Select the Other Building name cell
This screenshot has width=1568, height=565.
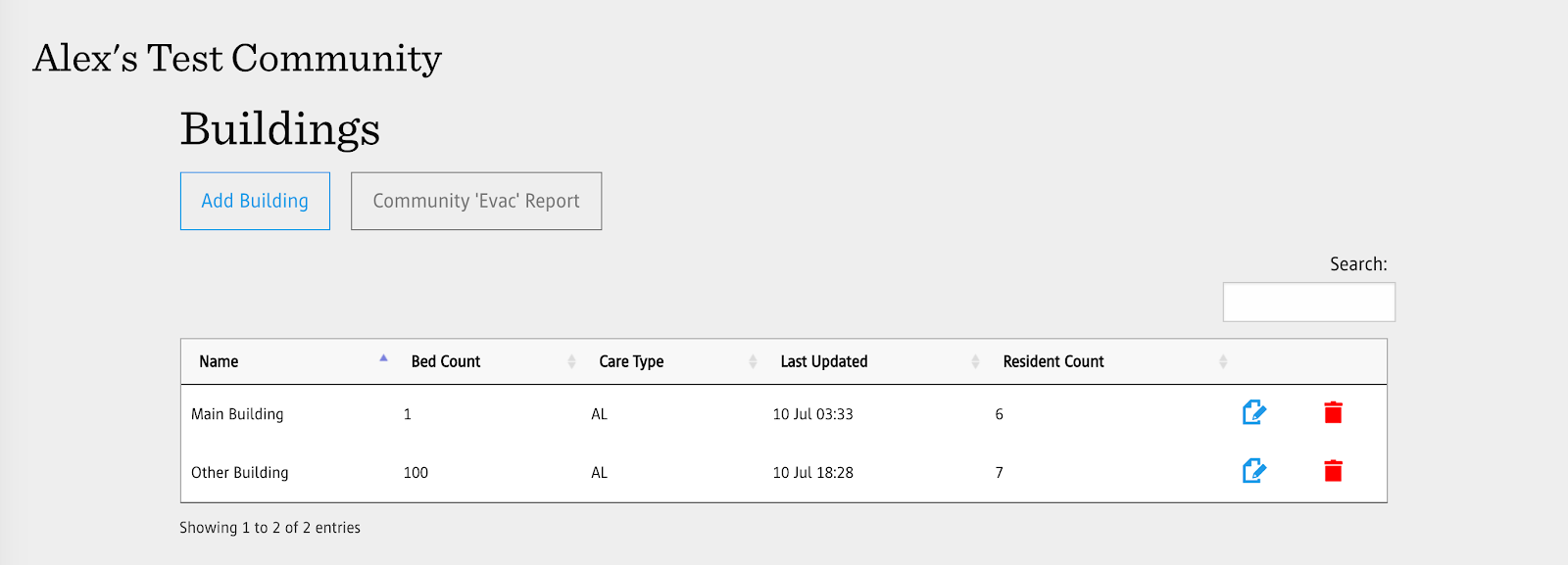click(240, 473)
